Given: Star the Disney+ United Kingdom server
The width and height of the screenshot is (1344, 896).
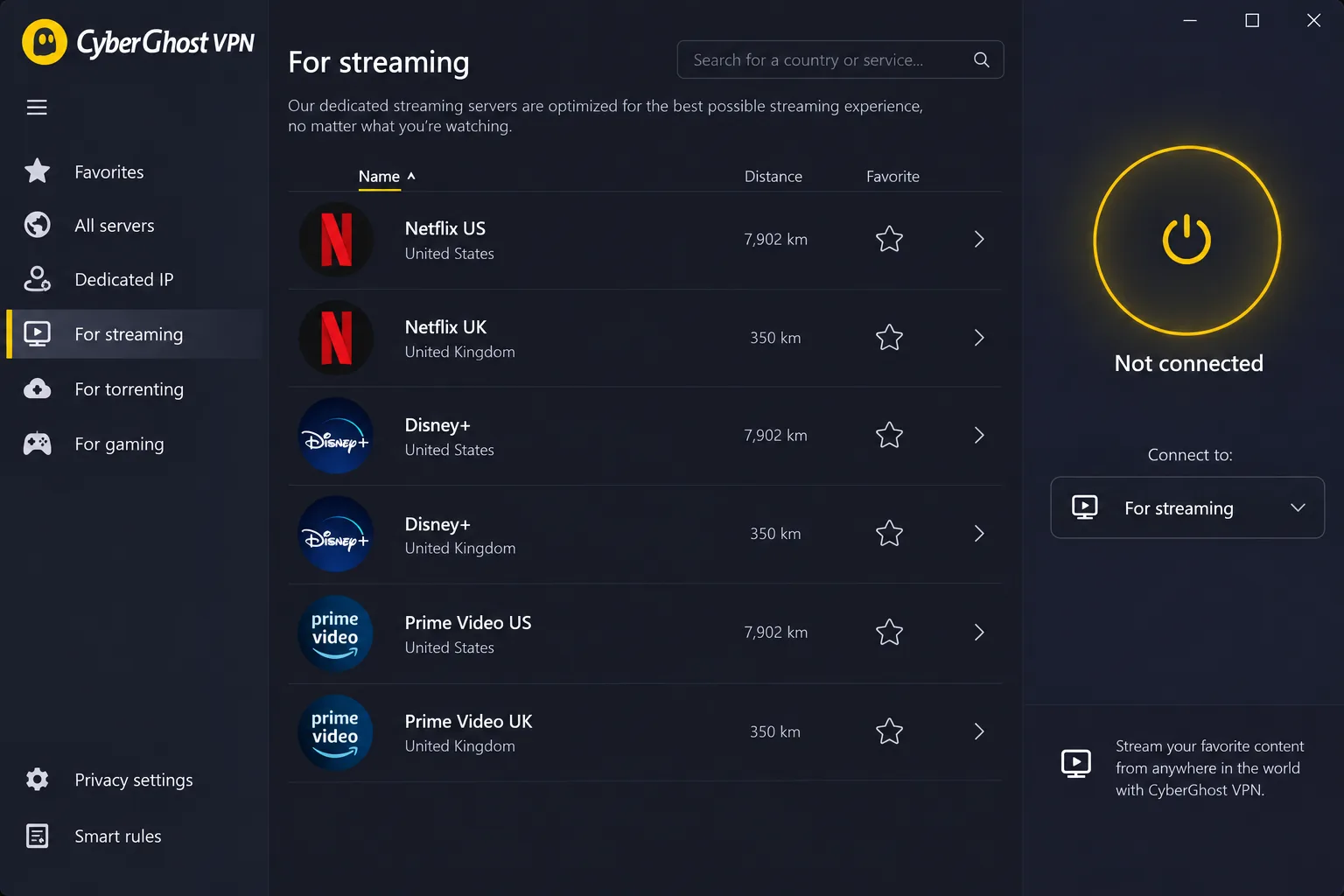Looking at the screenshot, I should [x=889, y=533].
